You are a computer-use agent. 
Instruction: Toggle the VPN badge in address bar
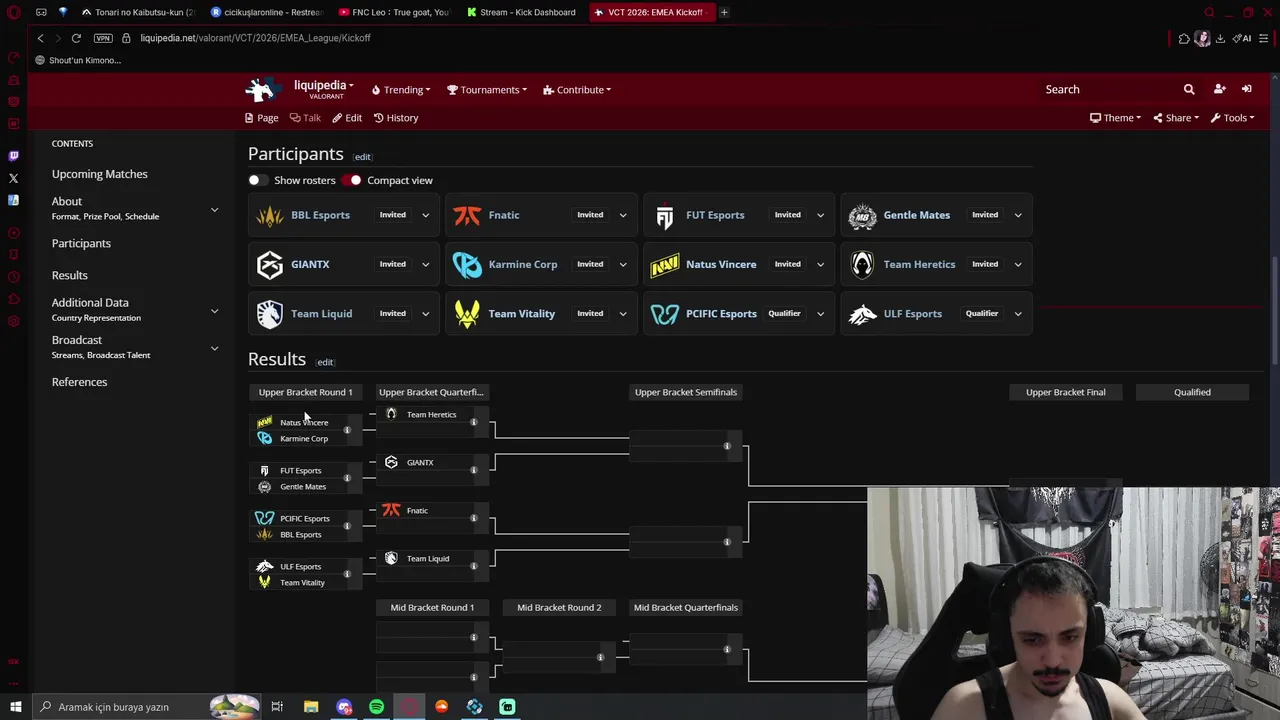[103, 38]
